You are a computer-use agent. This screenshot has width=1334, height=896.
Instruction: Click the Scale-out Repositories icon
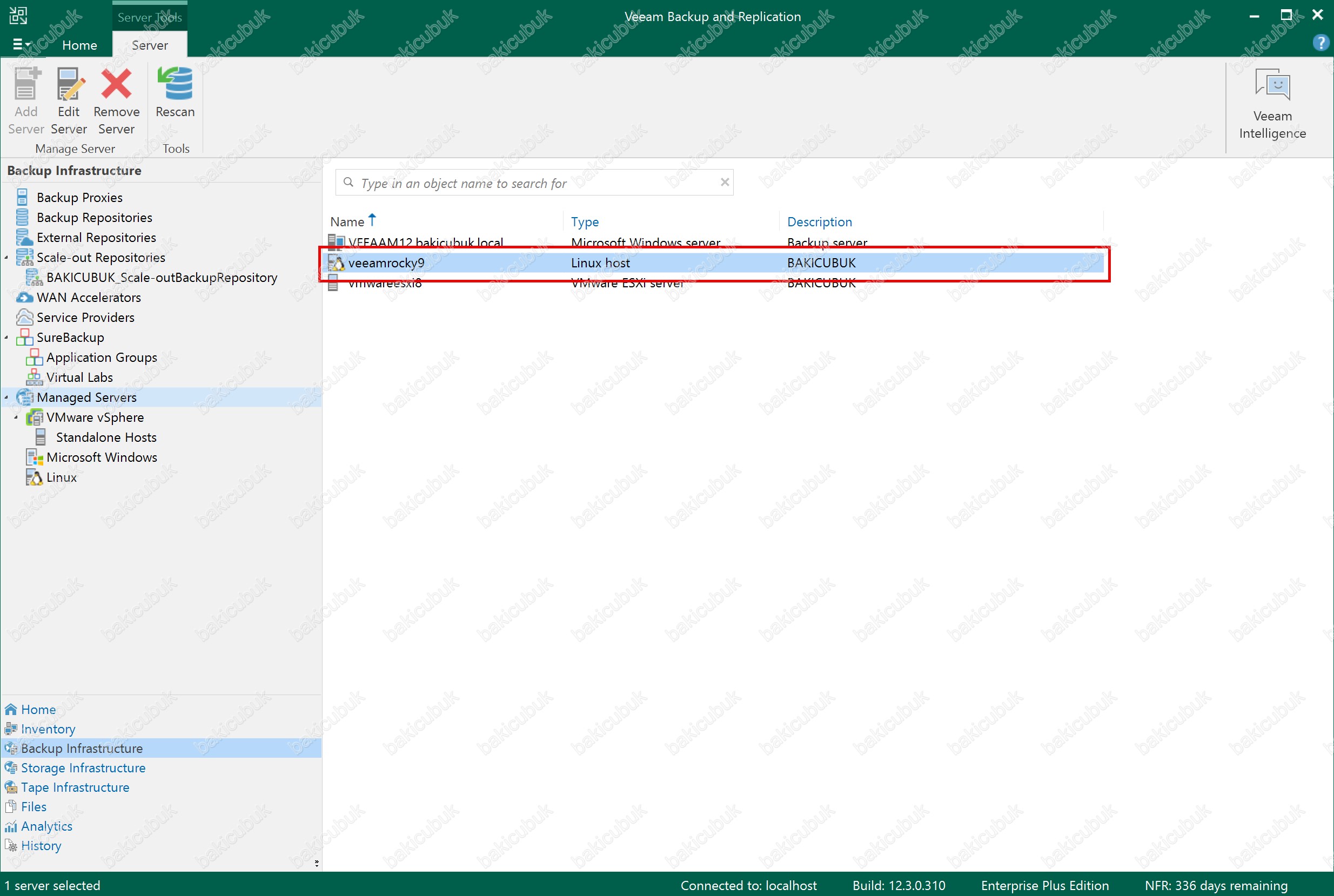tap(24, 257)
